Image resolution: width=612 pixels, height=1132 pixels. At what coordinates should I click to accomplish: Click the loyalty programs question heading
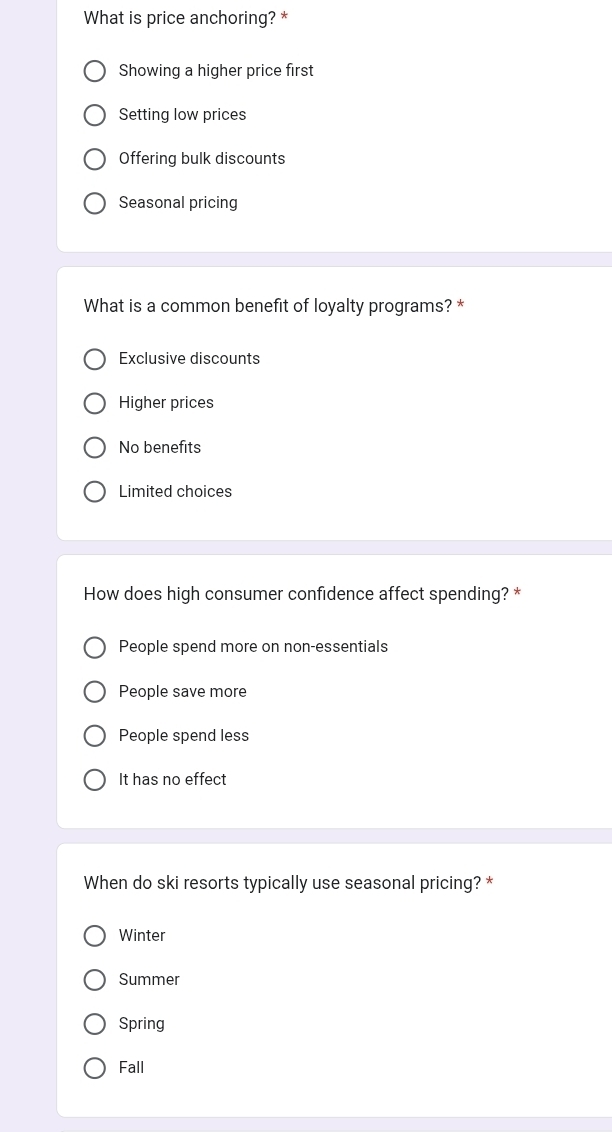(268, 306)
